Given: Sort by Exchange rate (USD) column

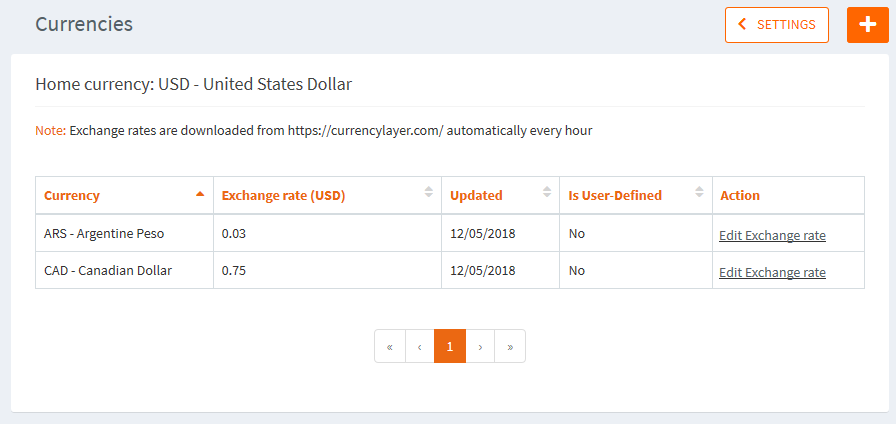Looking at the screenshot, I should click(327, 195).
